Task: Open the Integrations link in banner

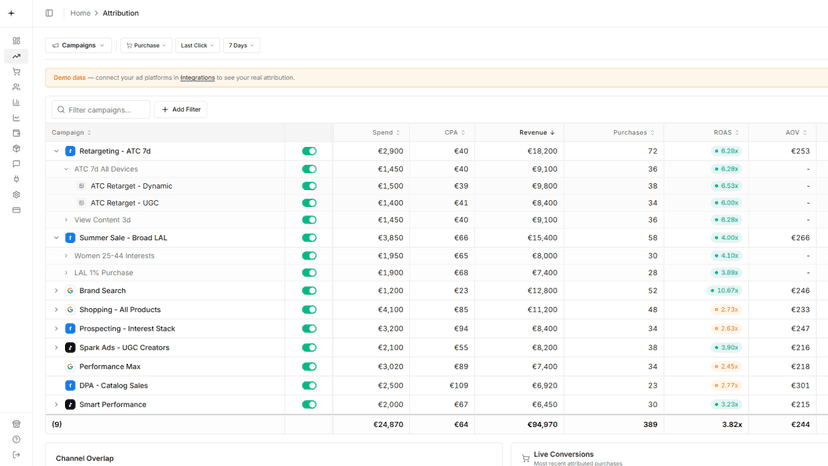Action: 197,78
